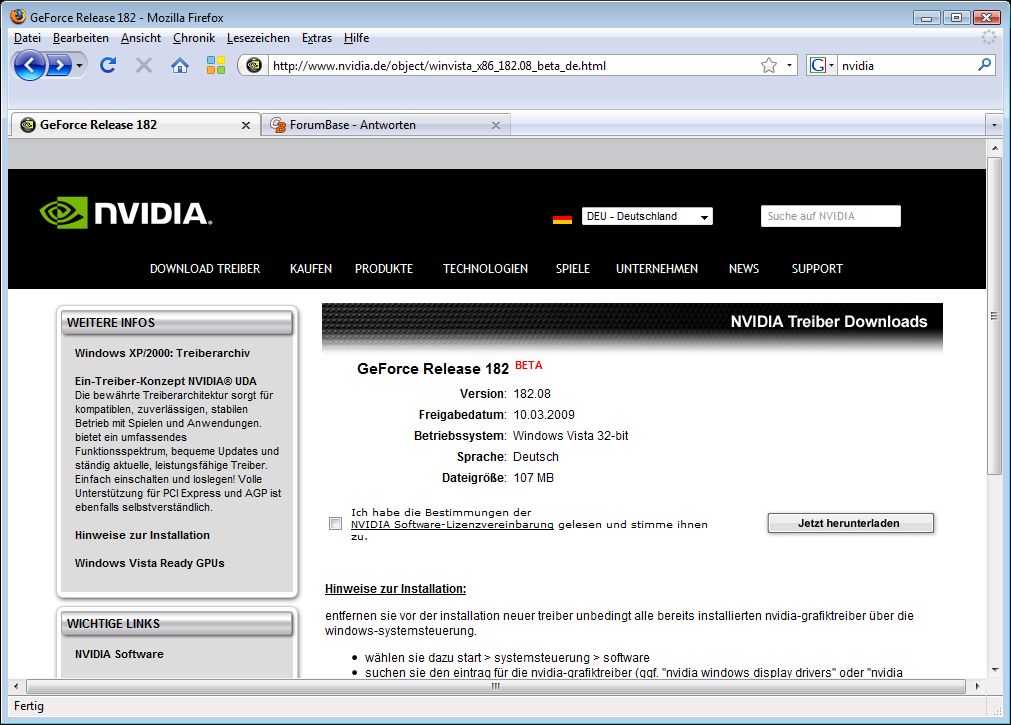Open the address bar history dropdown arrow
The height and width of the screenshot is (725, 1011).
pos(789,65)
